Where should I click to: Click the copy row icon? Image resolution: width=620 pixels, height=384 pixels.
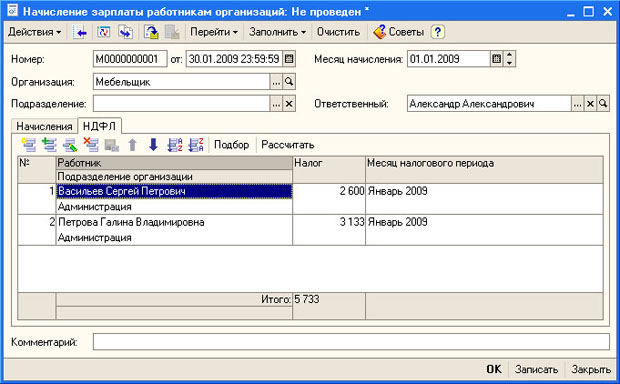[x=49, y=145]
